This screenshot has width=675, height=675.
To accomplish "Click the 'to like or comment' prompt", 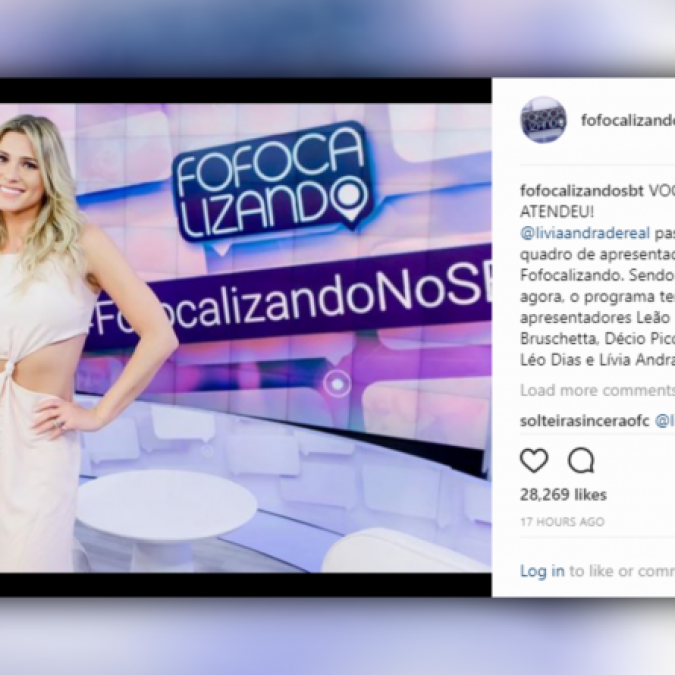I will (x=622, y=571).
